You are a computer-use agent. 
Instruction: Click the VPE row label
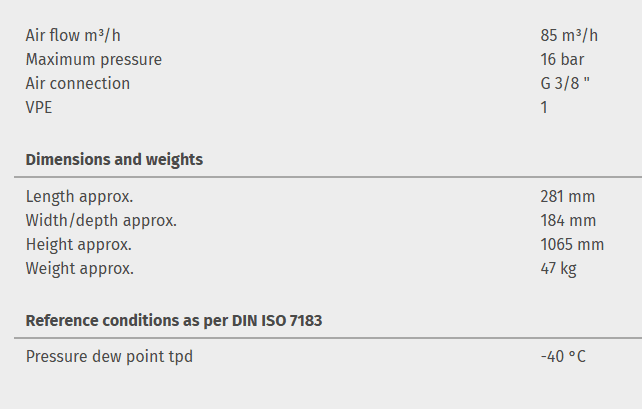coord(39,108)
